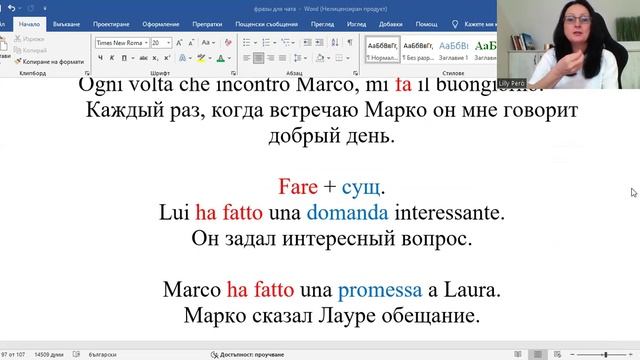Toggle subscript formatting
Image resolution: width=640 pixels, height=360 pixels.
coord(155,58)
